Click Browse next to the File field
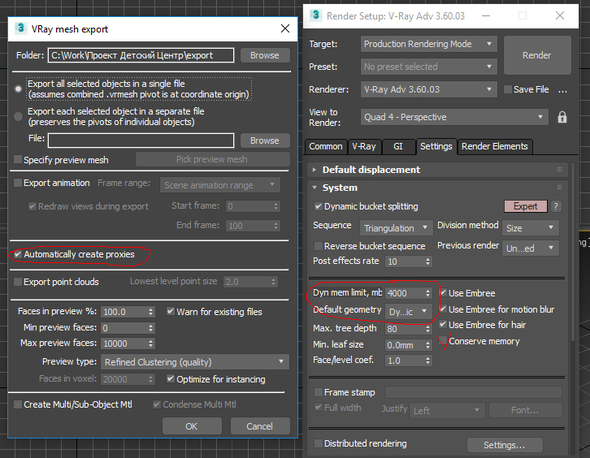Viewport: 590px width, 458px height. coord(265,140)
